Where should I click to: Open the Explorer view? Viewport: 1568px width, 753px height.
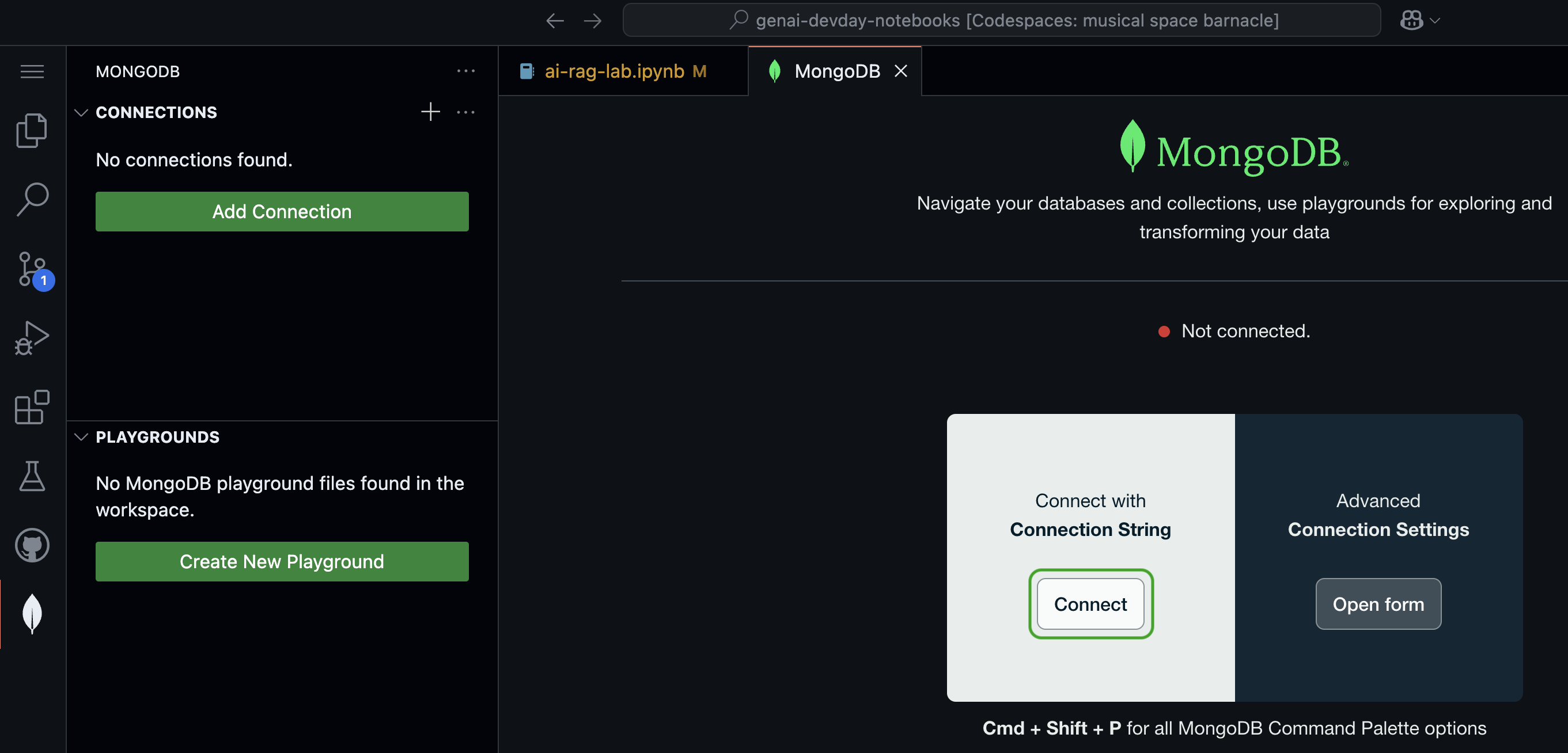point(32,130)
